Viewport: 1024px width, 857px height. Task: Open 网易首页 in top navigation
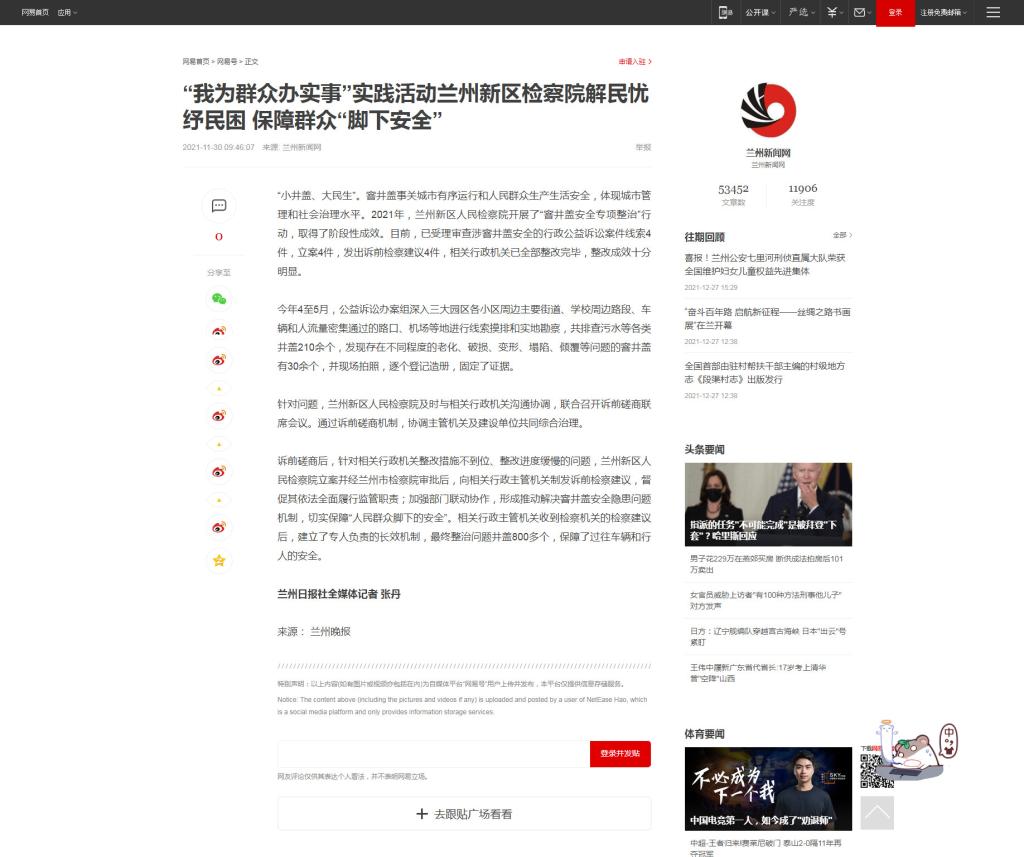[35, 12]
